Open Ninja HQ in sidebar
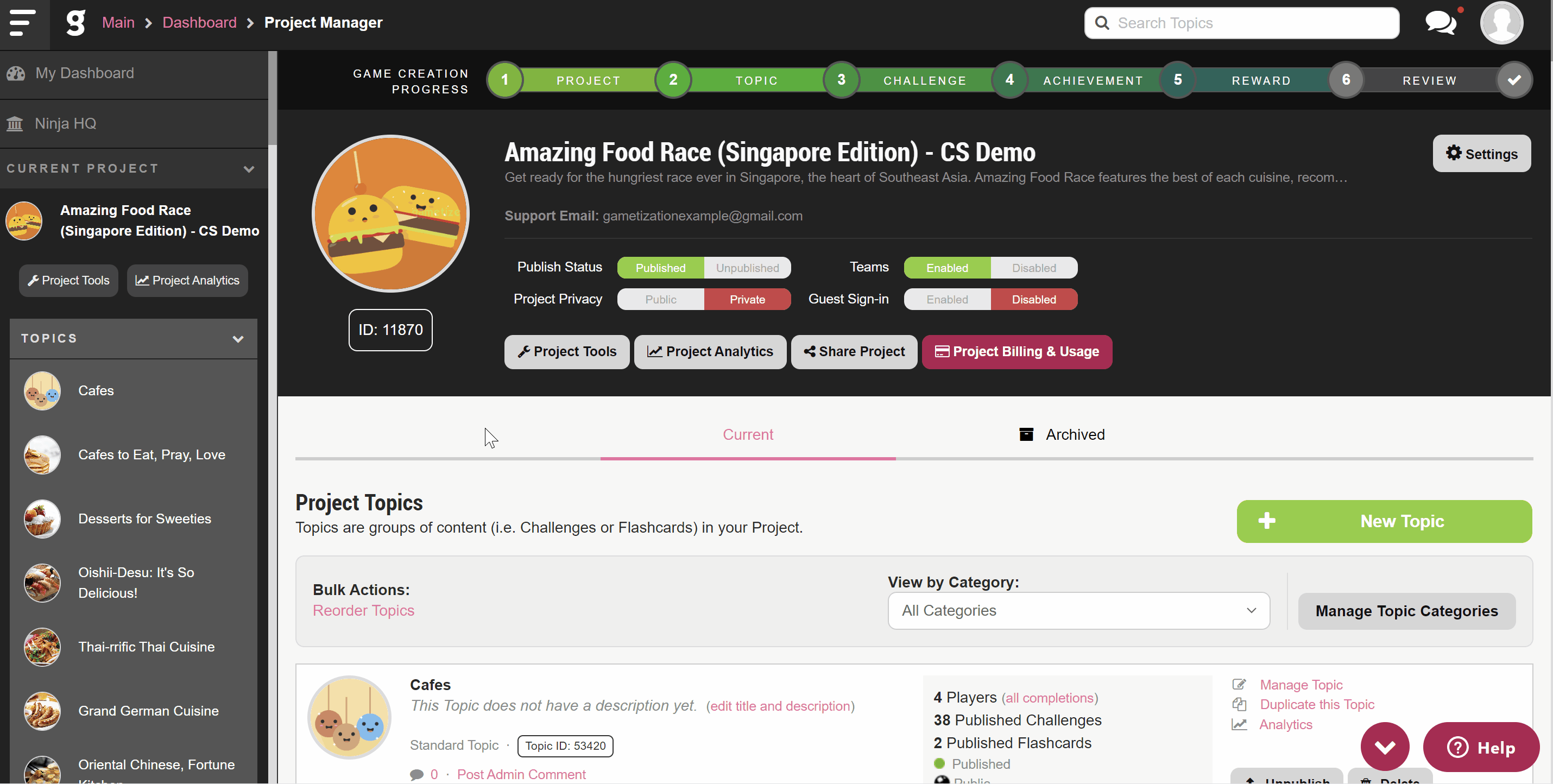The width and height of the screenshot is (1553, 784). click(x=134, y=124)
